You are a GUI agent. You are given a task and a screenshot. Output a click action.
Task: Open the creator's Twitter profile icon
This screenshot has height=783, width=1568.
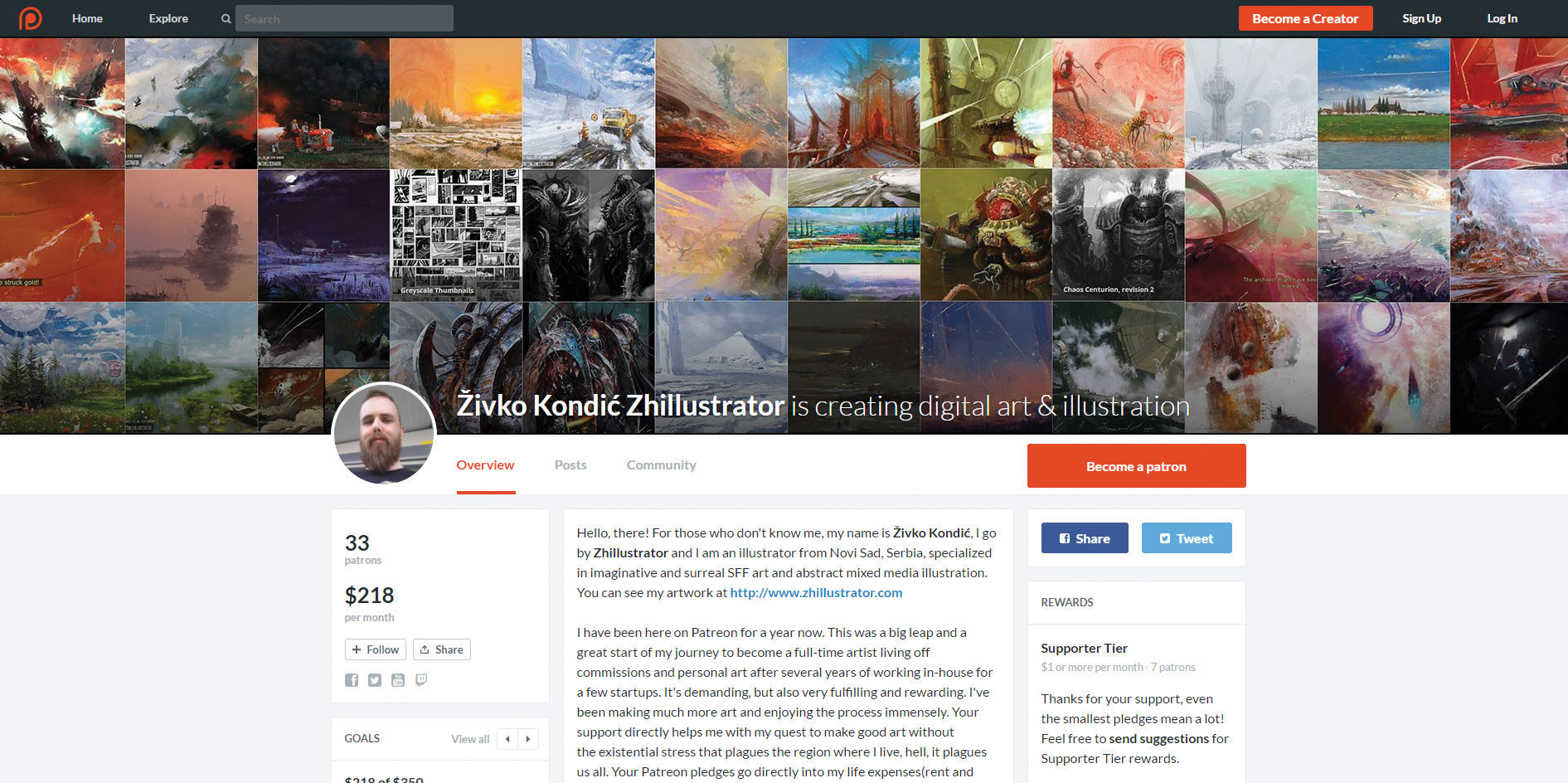point(375,680)
